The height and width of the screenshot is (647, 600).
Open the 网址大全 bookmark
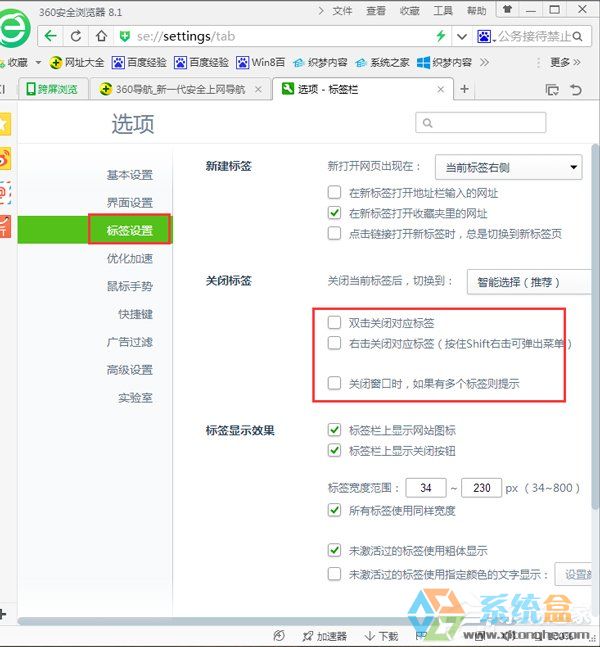[77, 63]
